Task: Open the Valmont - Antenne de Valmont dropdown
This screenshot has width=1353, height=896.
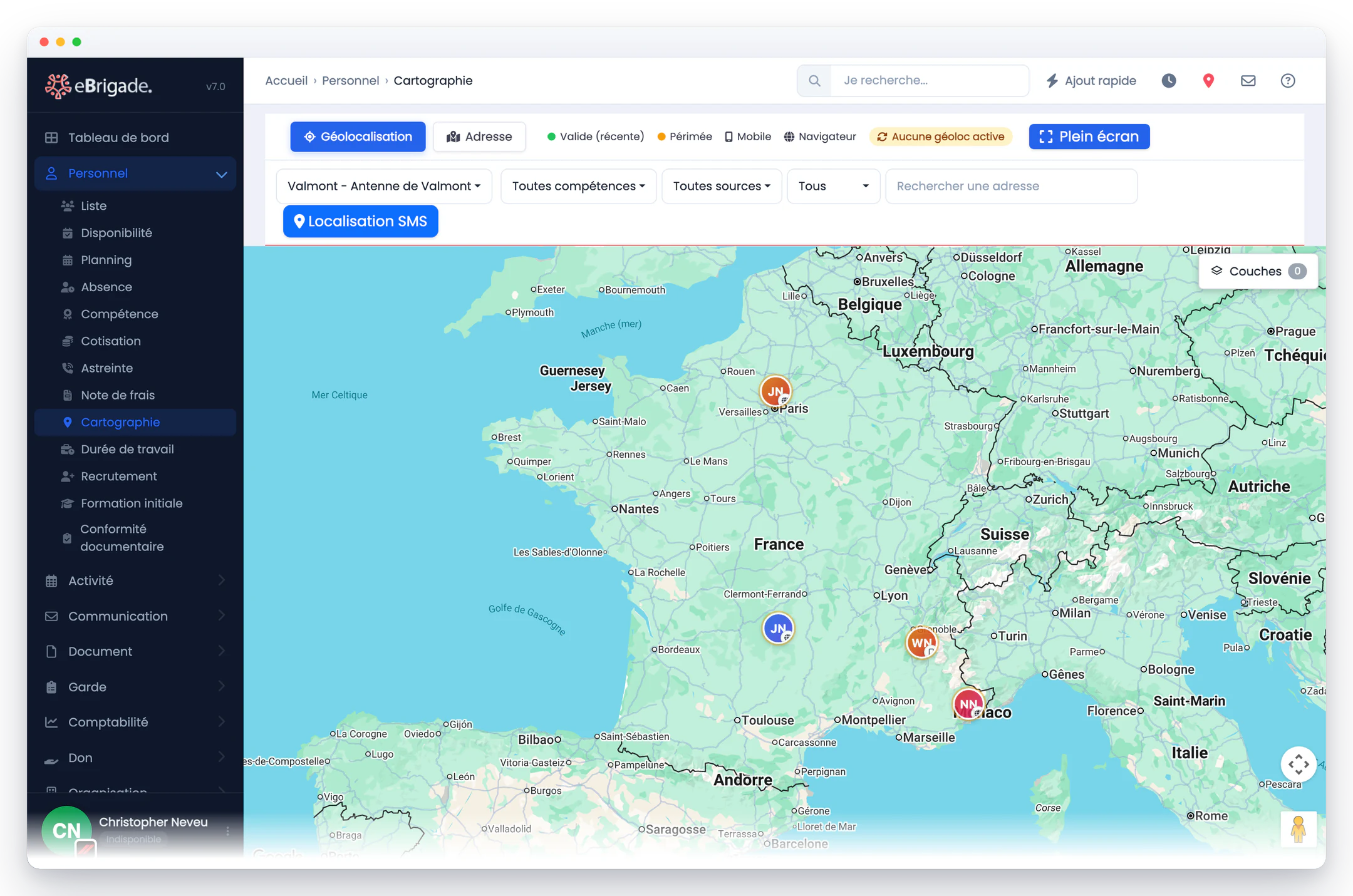Action: (x=384, y=186)
